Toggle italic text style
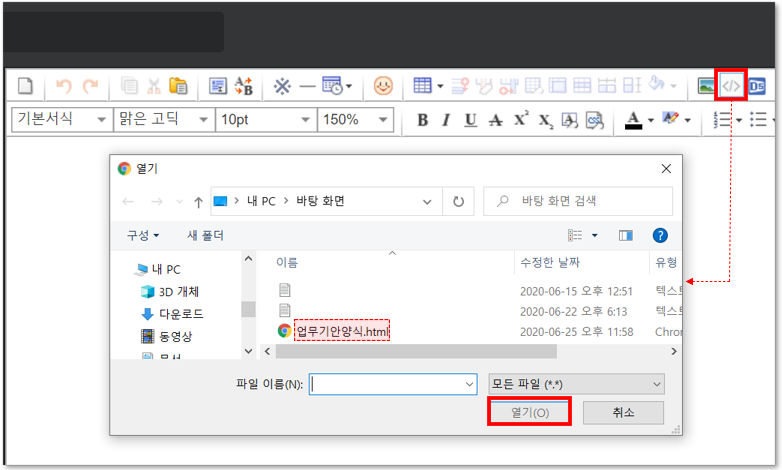The image size is (782, 470). (445, 120)
